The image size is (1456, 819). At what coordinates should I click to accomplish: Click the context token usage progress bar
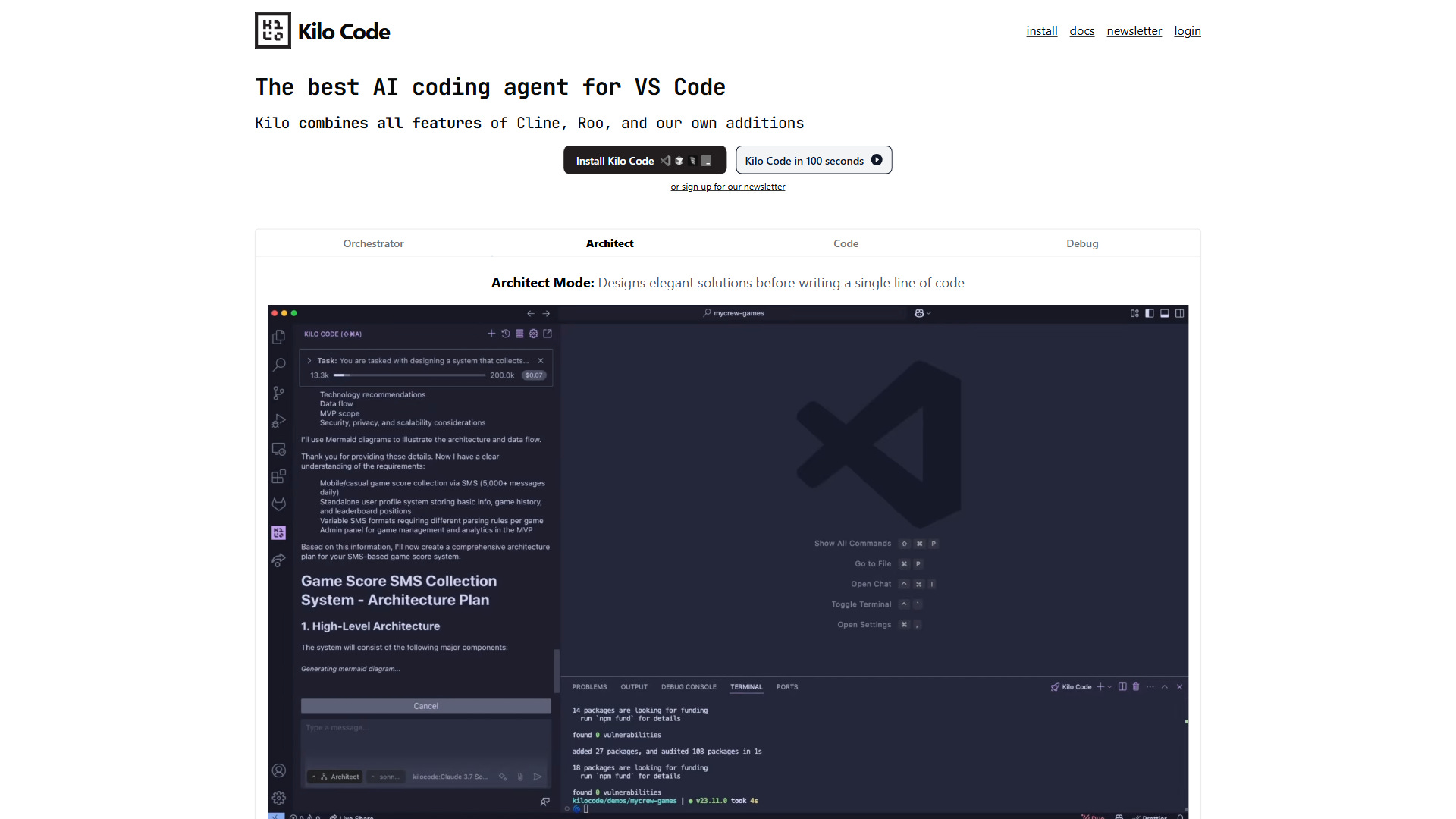point(409,375)
